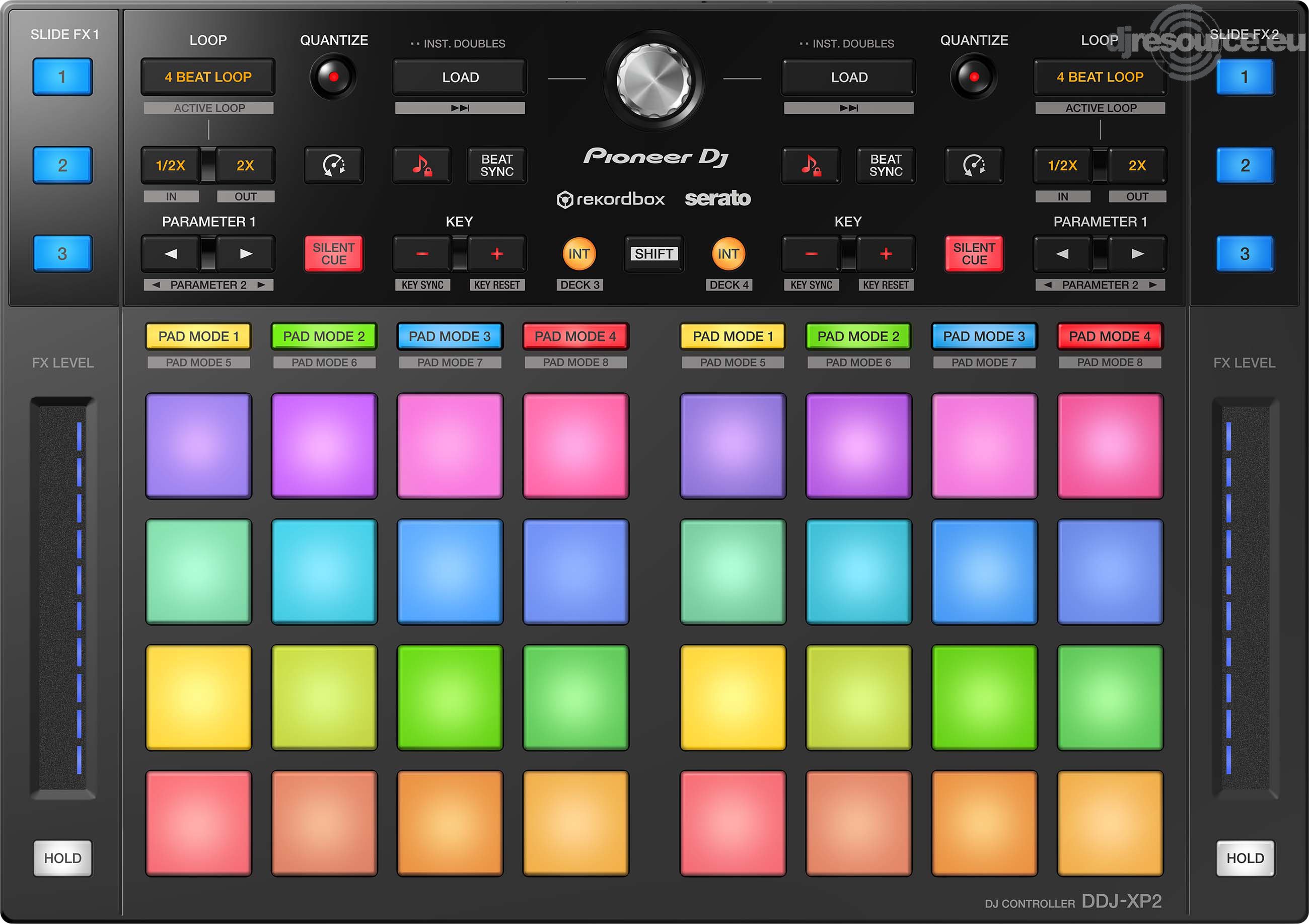Tap the left deck top-left purple pad

pyautogui.click(x=198, y=446)
